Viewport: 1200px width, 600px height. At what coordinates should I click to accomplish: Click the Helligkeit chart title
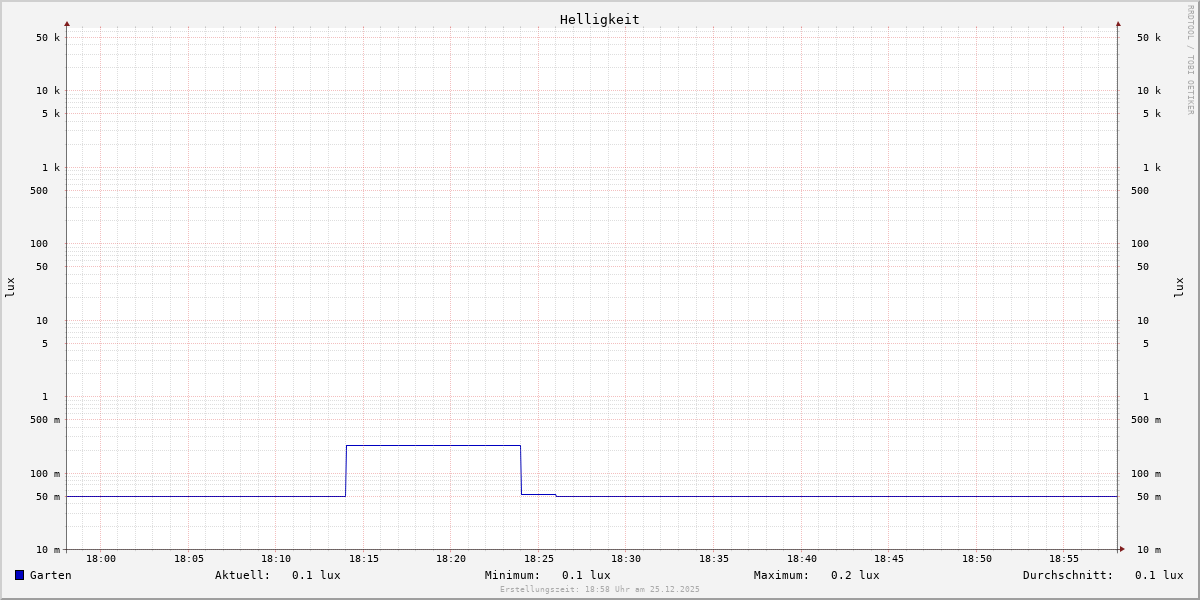tap(600, 19)
